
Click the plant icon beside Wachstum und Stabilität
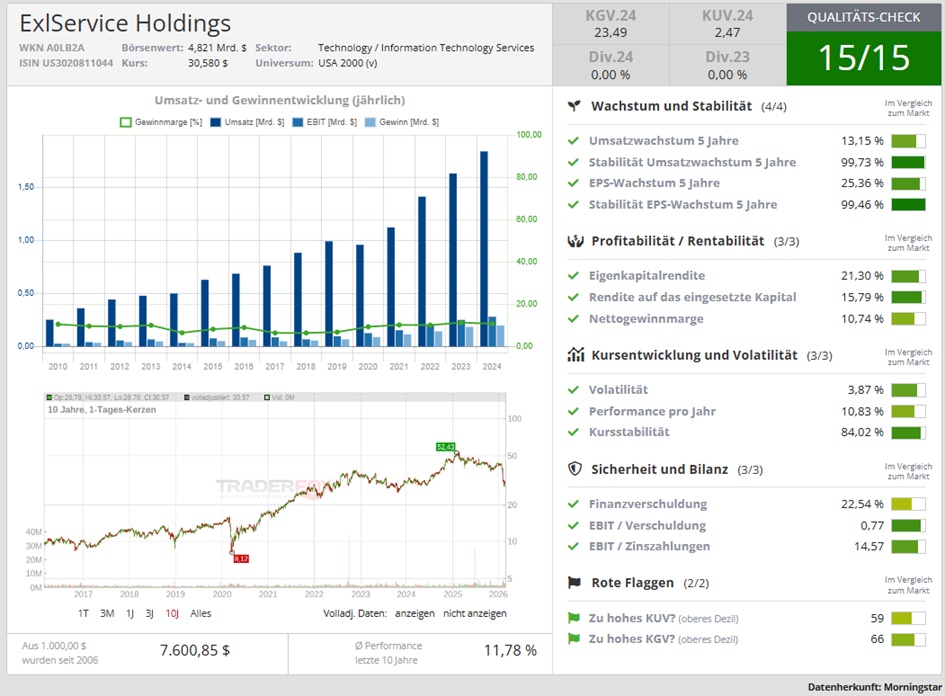[x=574, y=105]
